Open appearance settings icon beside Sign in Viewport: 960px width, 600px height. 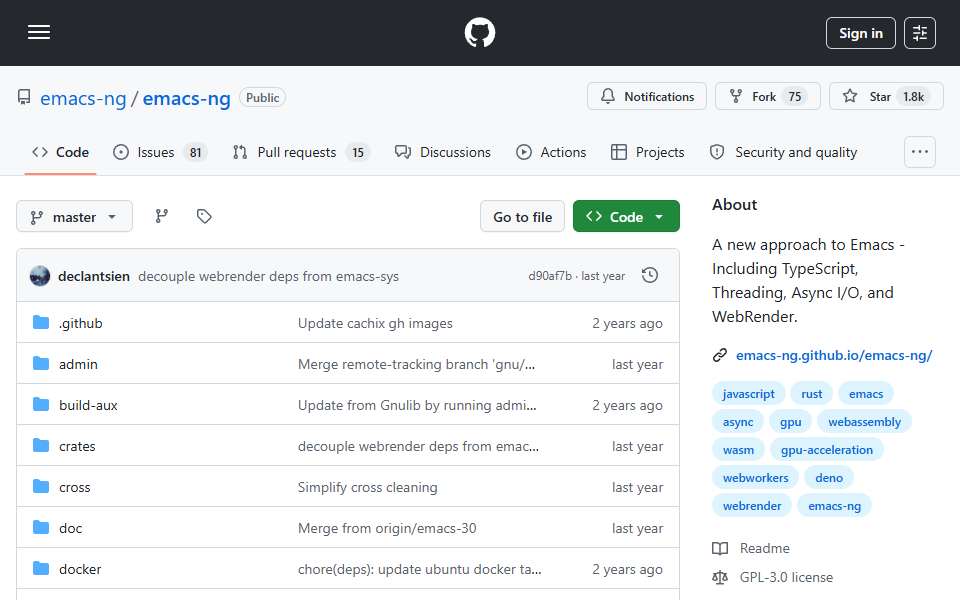click(920, 33)
